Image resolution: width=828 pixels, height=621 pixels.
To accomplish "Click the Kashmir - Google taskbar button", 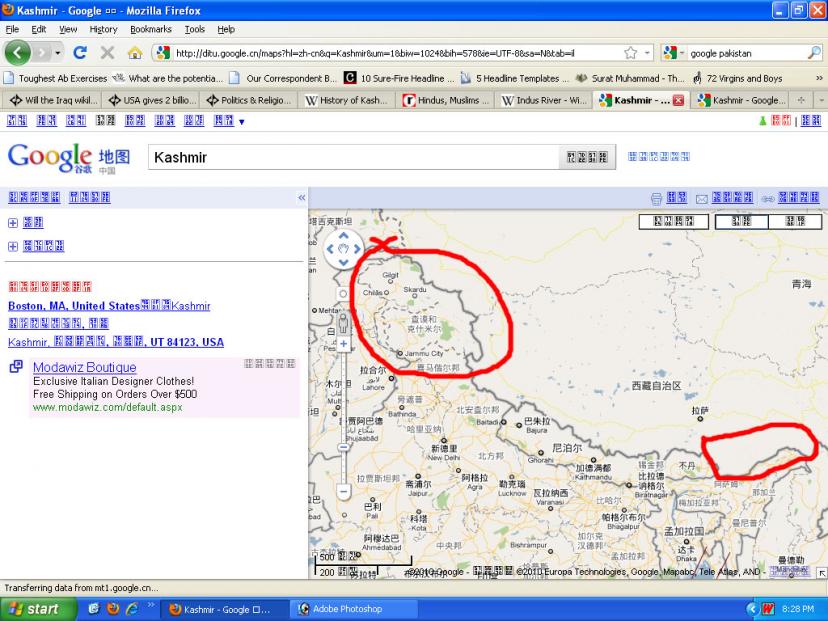I will coord(224,609).
